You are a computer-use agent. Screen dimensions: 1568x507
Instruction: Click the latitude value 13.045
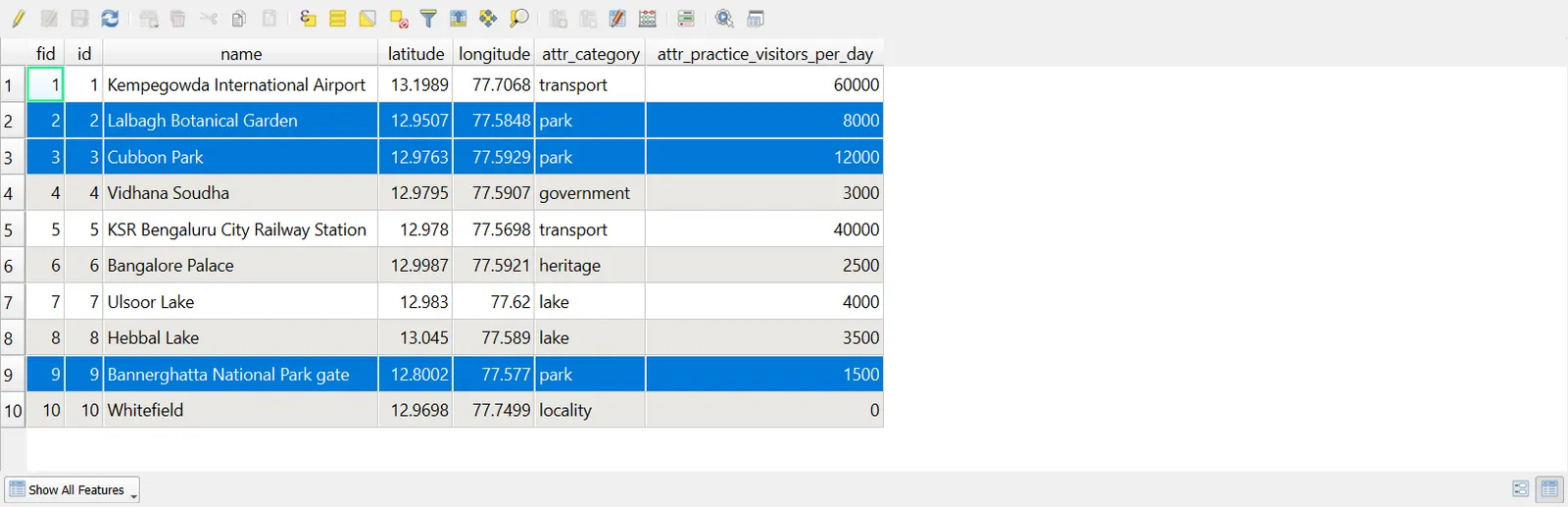[416, 337]
